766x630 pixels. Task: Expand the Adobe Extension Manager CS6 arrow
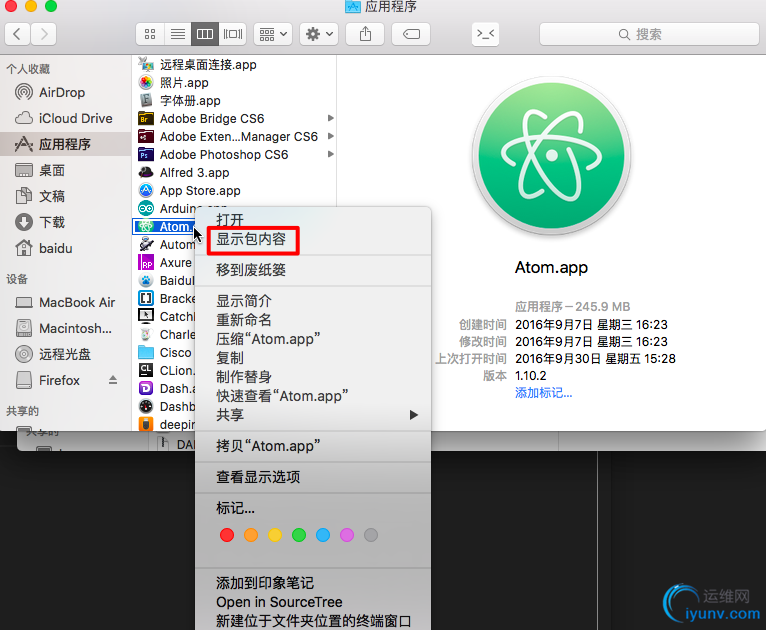click(330, 136)
